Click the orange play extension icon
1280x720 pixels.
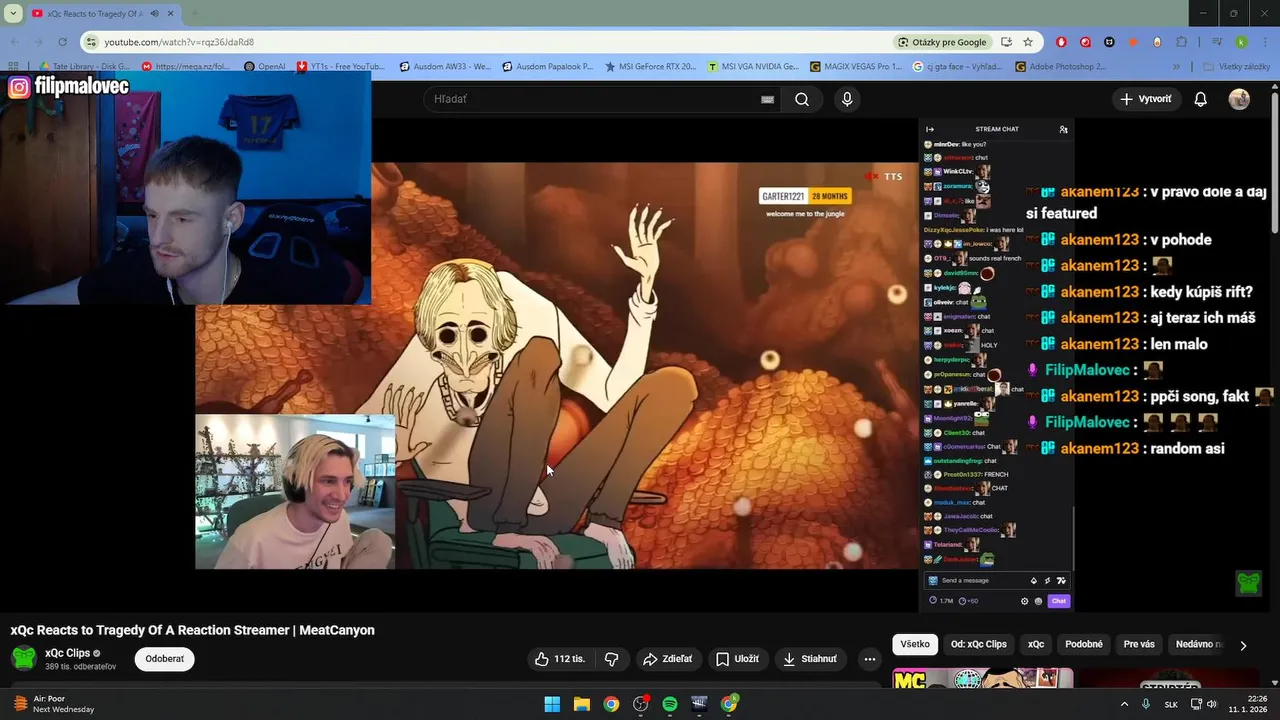pyautogui.click(x=1133, y=42)
